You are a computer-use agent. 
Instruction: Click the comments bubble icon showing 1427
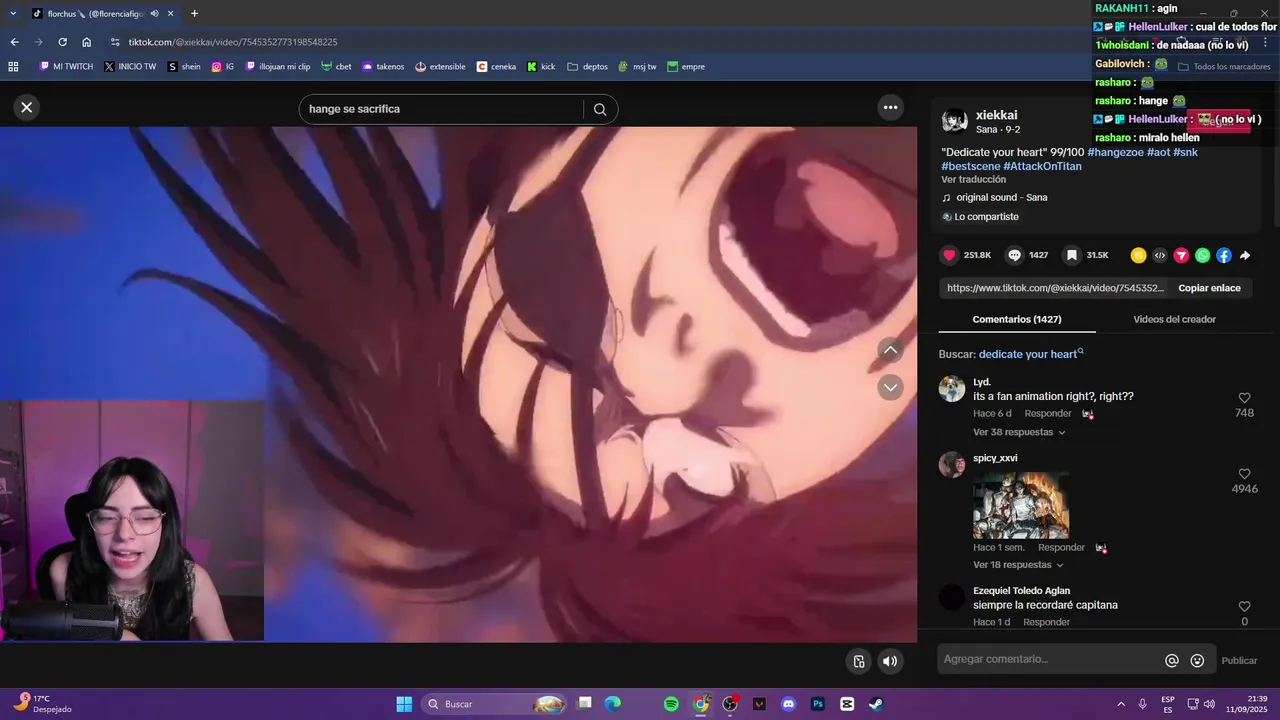[1014, 255]
